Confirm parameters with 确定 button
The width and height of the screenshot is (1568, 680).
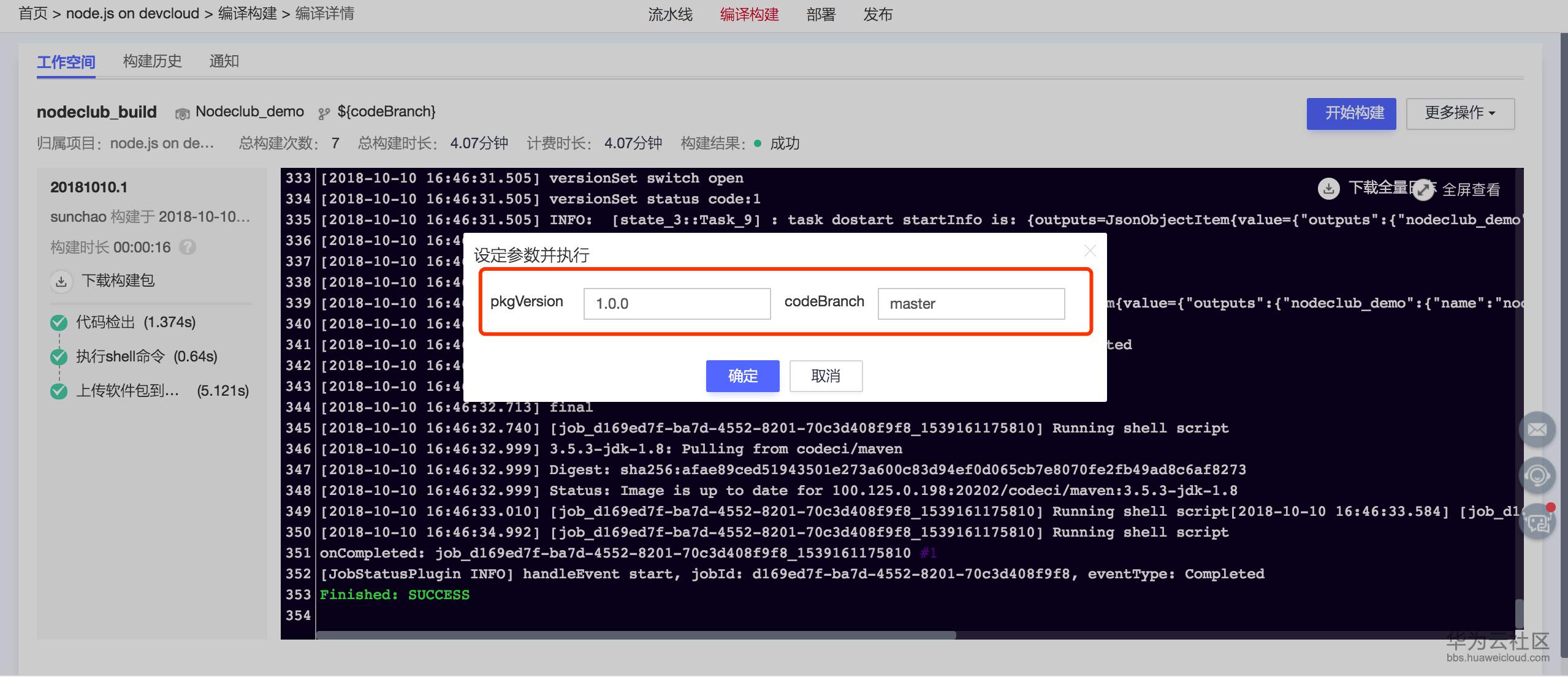click(742, 376)
